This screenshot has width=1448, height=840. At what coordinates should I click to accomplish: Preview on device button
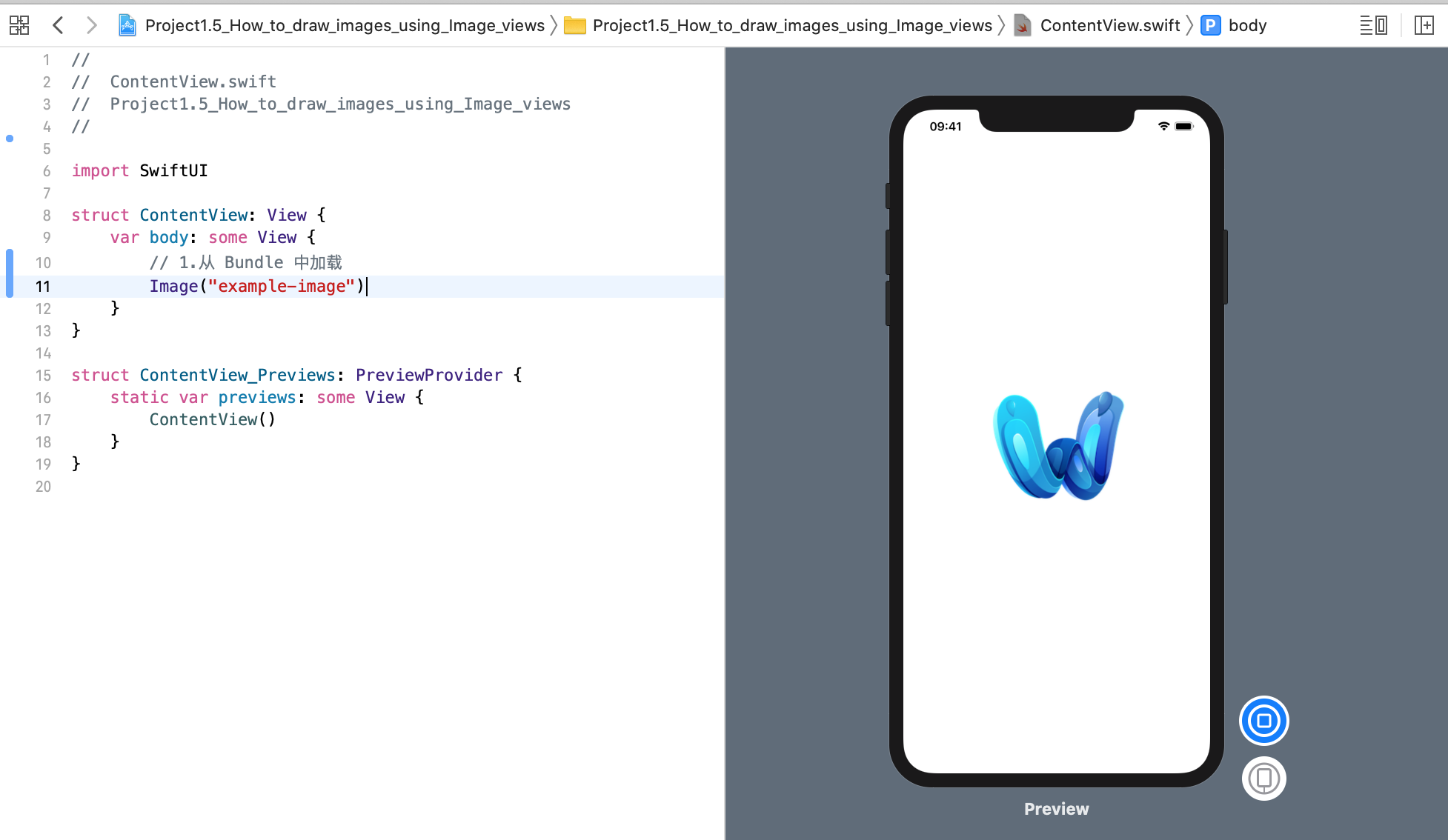[1264, 779]
